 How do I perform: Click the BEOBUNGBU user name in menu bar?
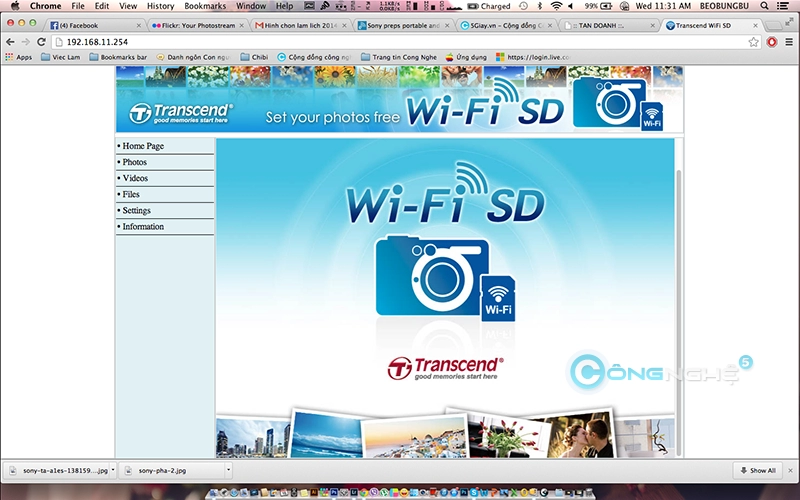coord(724,6)
